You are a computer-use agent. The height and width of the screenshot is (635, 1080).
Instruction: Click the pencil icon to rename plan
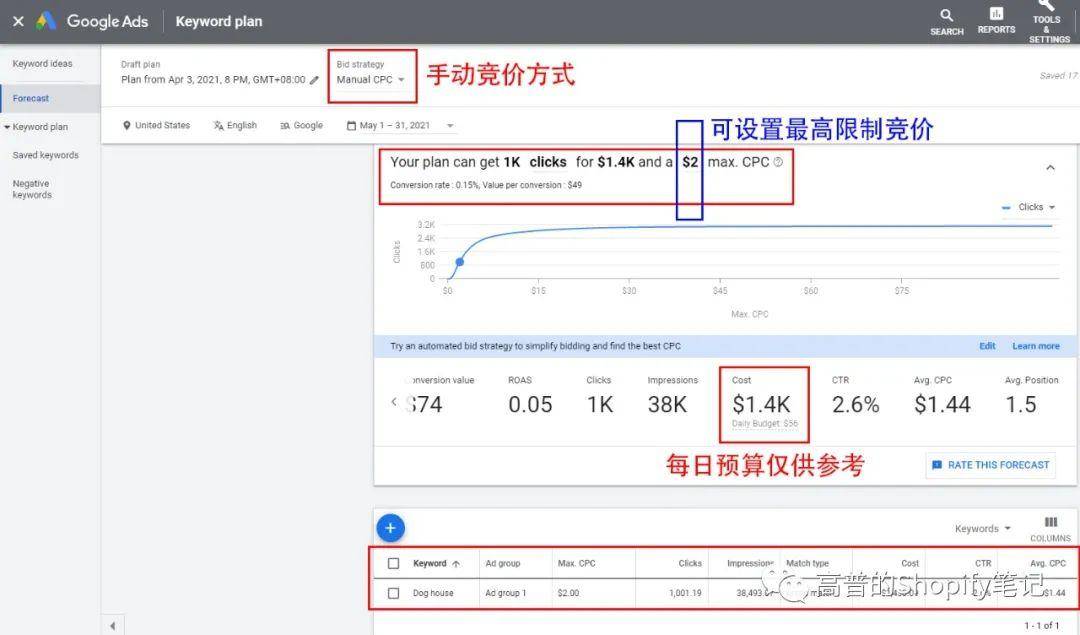314,80
